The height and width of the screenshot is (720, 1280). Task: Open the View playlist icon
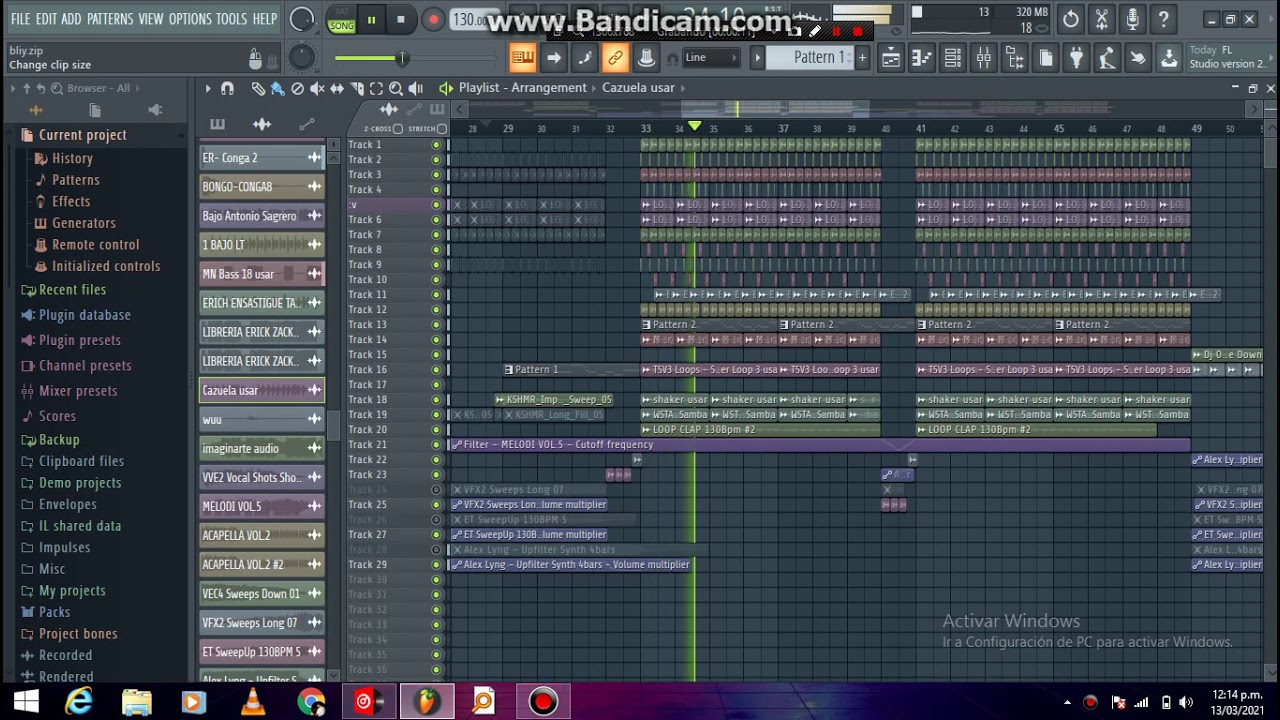[890, 58]
